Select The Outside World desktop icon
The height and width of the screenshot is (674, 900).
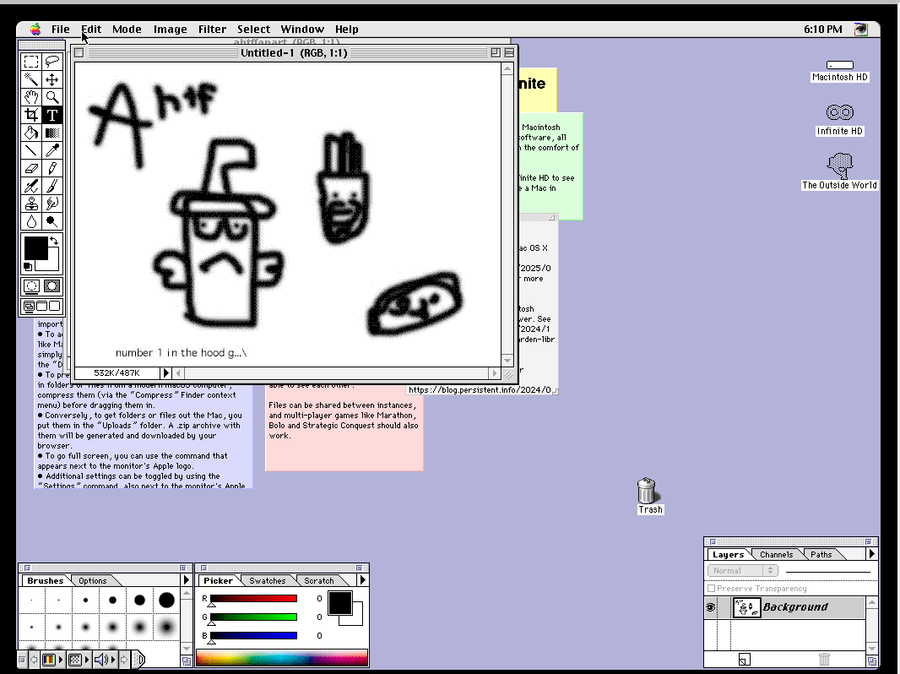[839, 171]
